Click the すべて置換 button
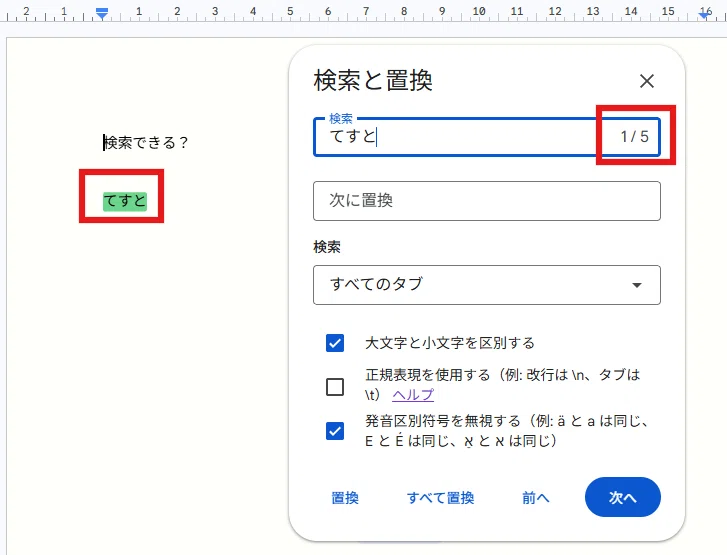 click(x=440, y=498)
